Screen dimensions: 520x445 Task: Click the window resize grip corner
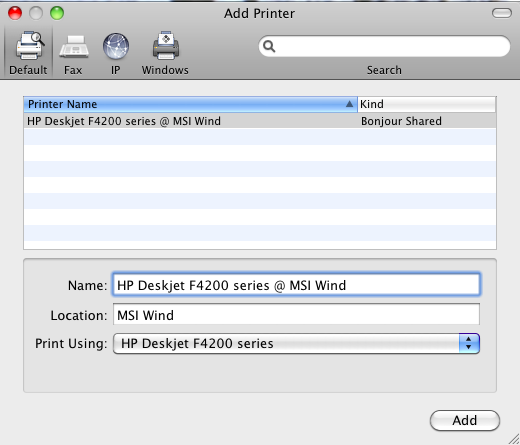[514, 439]
